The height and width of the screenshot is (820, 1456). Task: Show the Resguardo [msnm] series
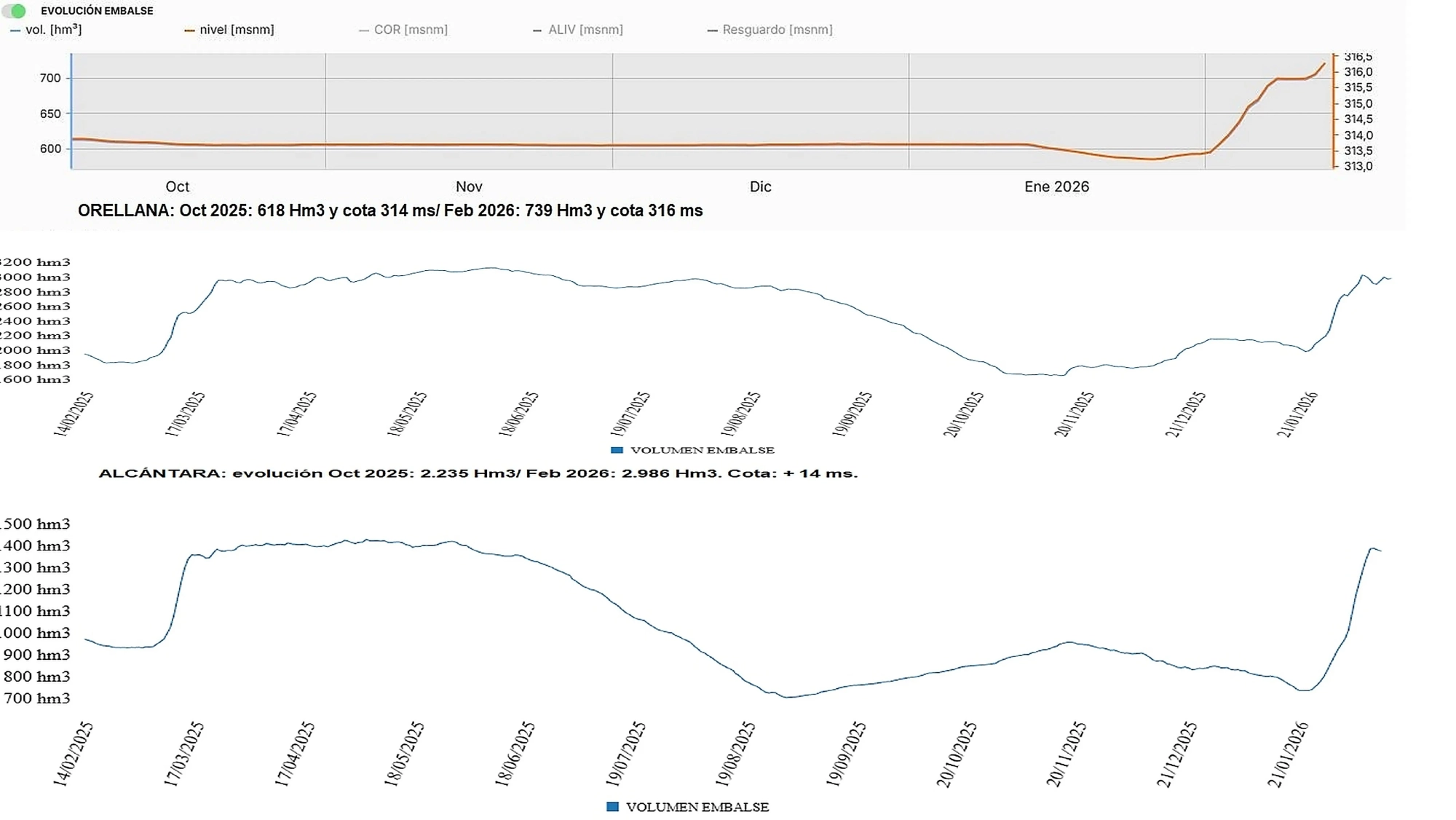click(770, 30)
